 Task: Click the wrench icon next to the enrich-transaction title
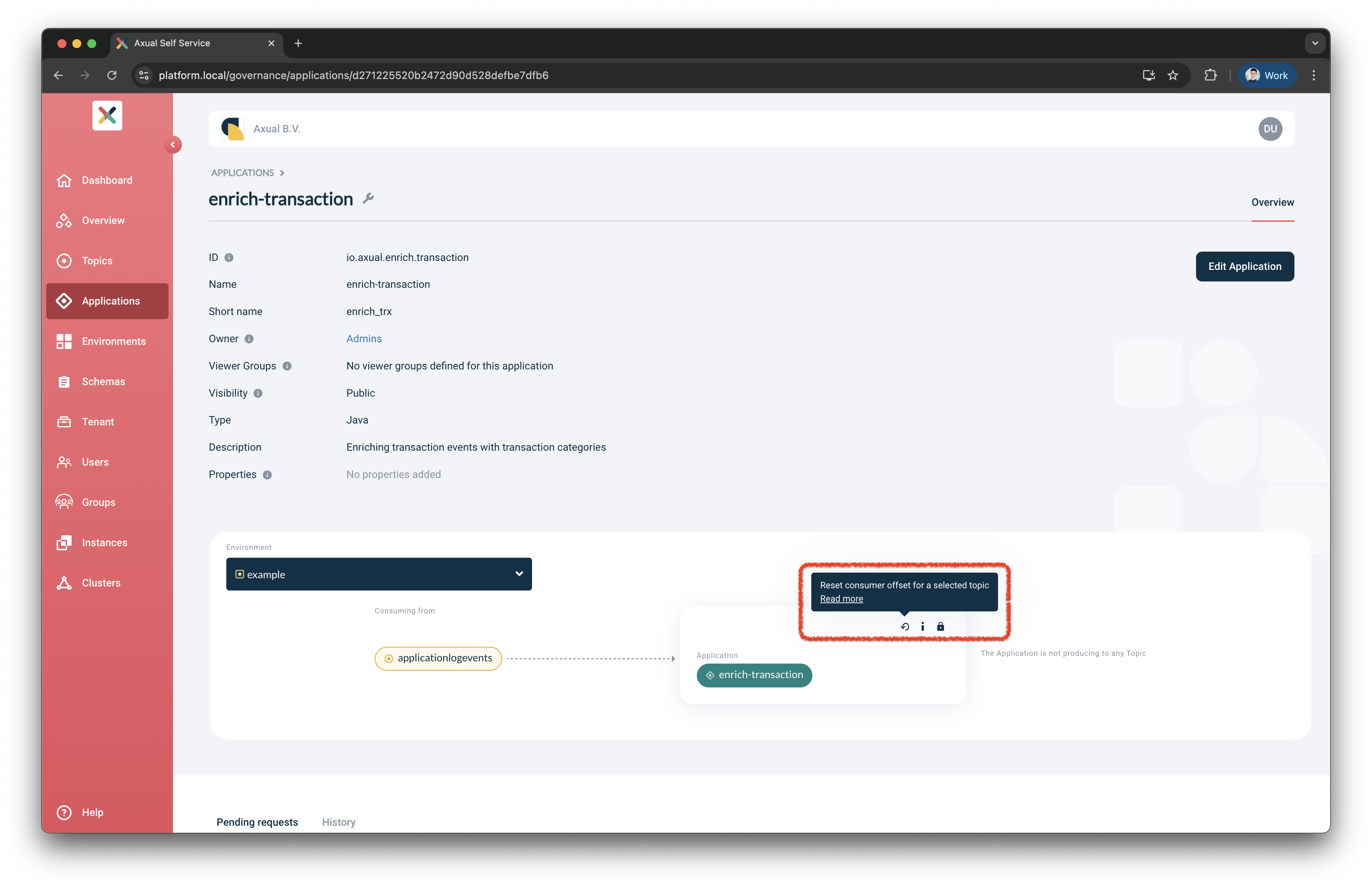coord(368,199)
